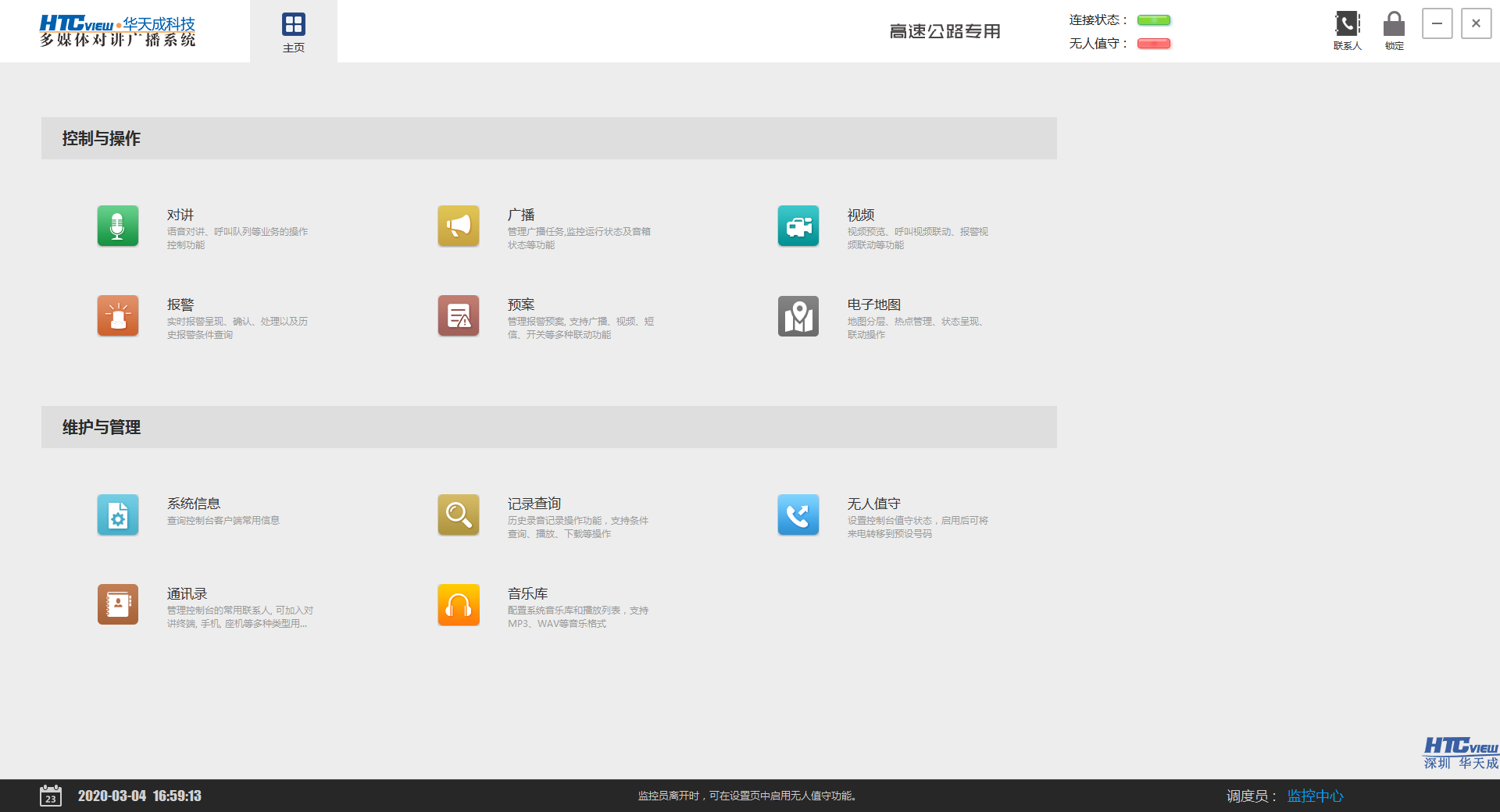This screenshot has width=1500, height=812.
Task: Click the red unattended (无人值守) status indicator
Action: [1154, 44]
